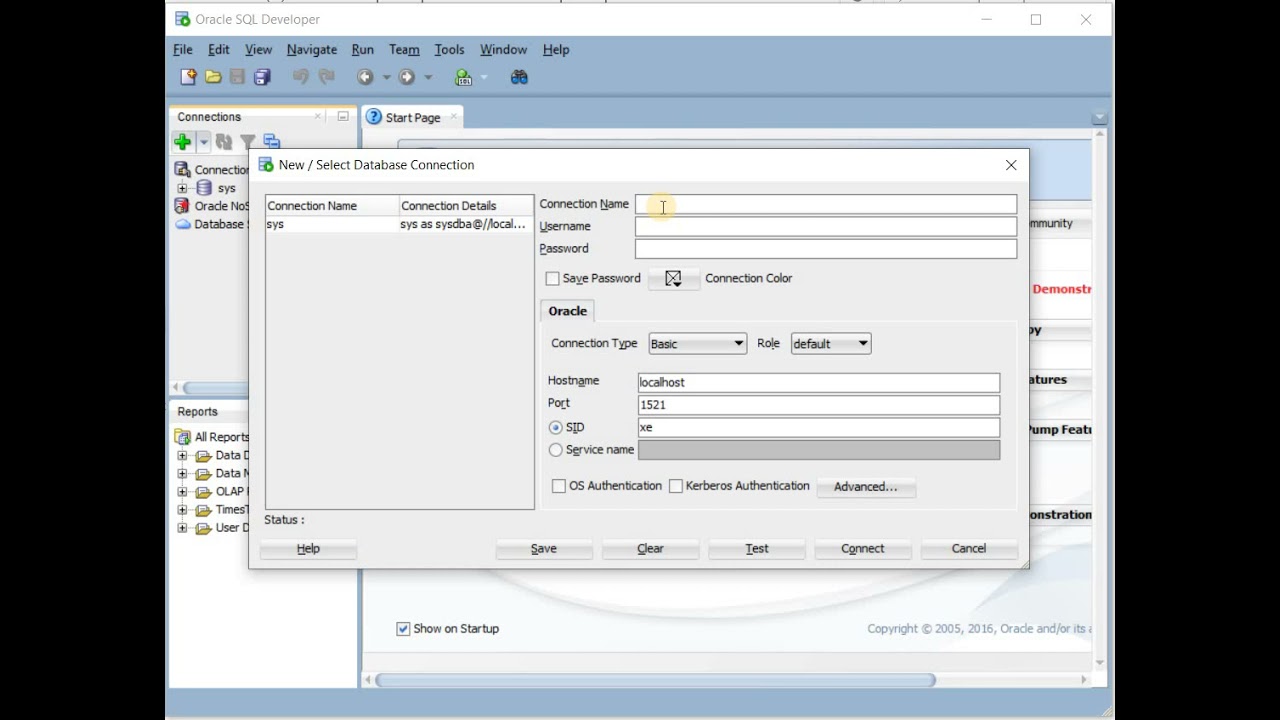Click the All Reports icon
This screenshot has width=1280, height=720.
(x=183, y=437)
